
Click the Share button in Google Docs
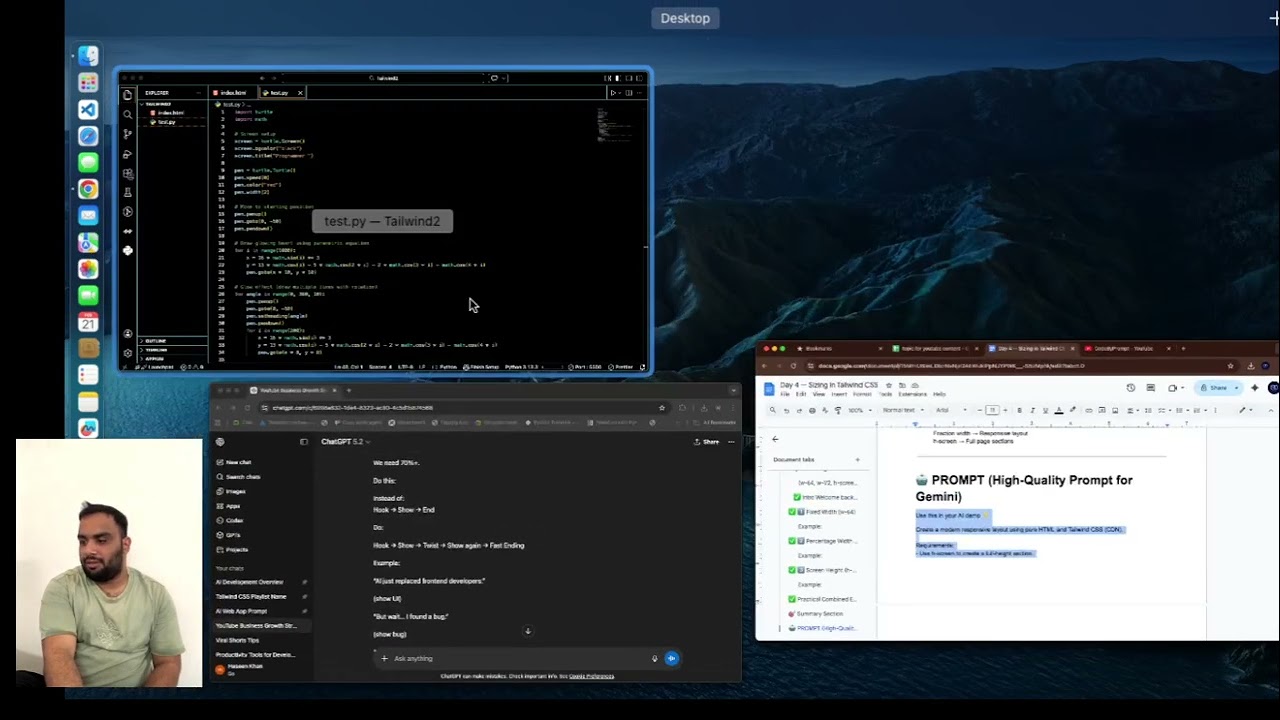coord(1214,388)
